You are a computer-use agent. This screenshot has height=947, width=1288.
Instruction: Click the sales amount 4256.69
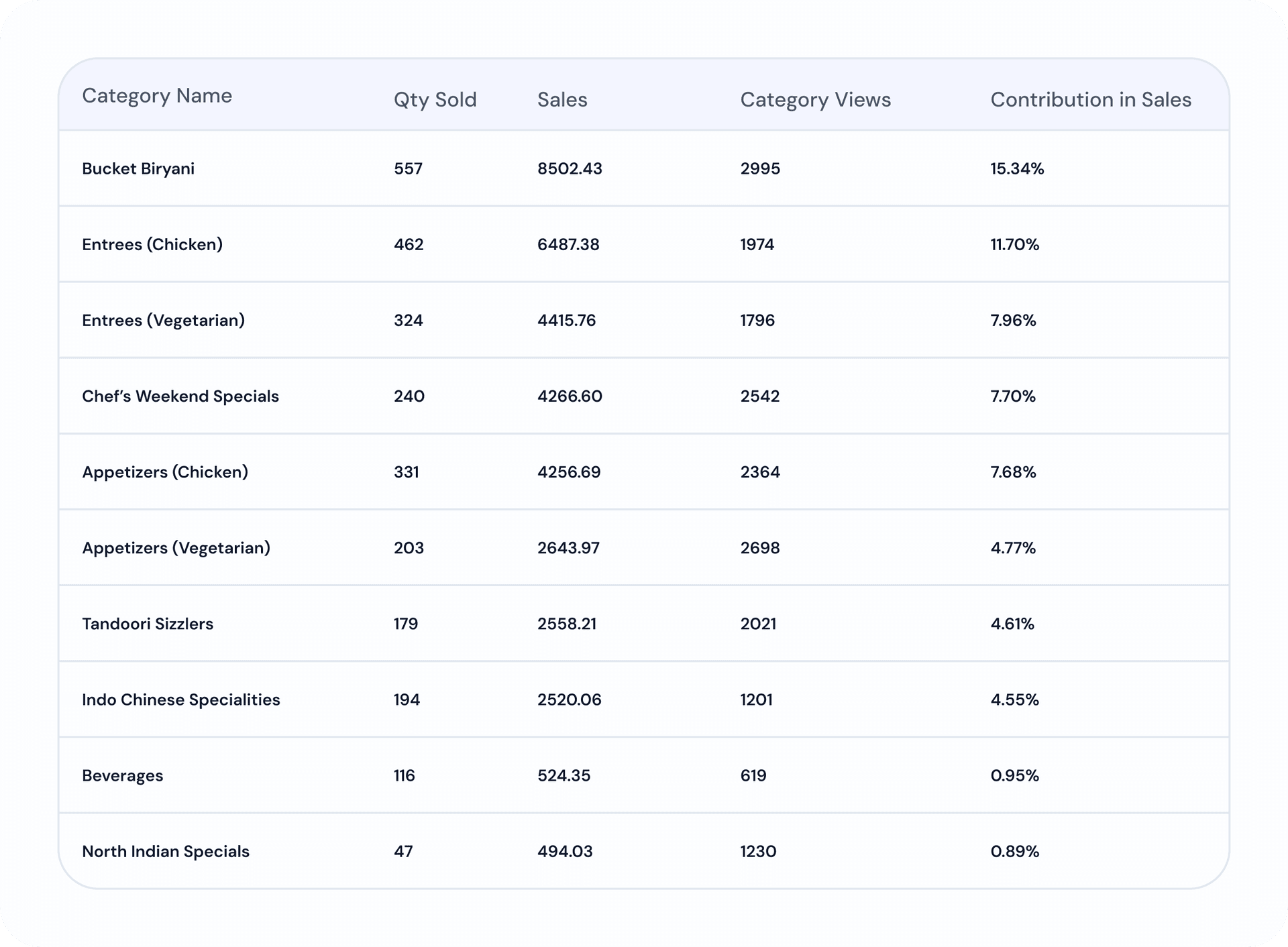569,472
